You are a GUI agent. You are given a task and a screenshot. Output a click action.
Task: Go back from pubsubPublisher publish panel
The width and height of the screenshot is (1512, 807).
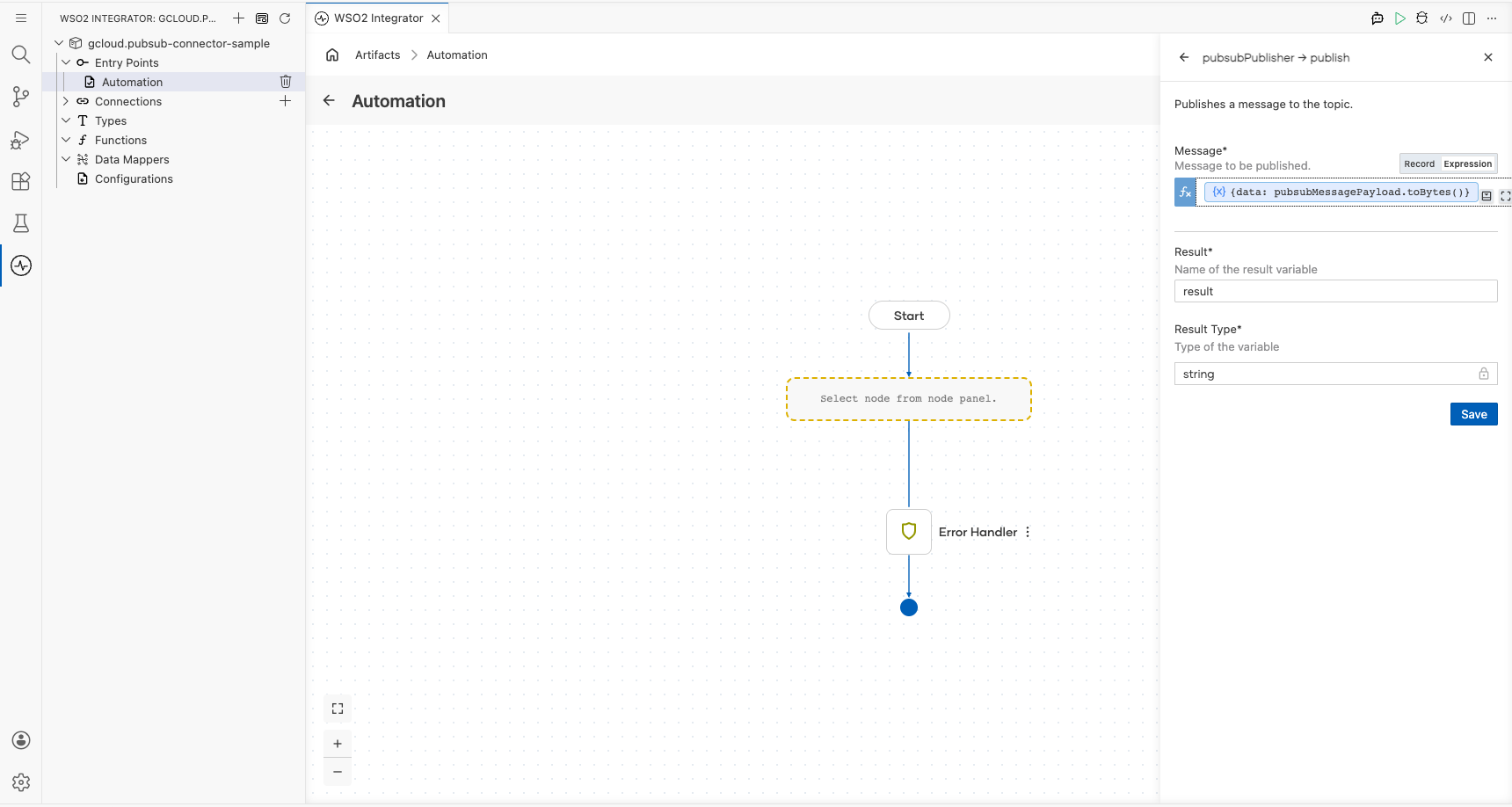coord(1184,57)
